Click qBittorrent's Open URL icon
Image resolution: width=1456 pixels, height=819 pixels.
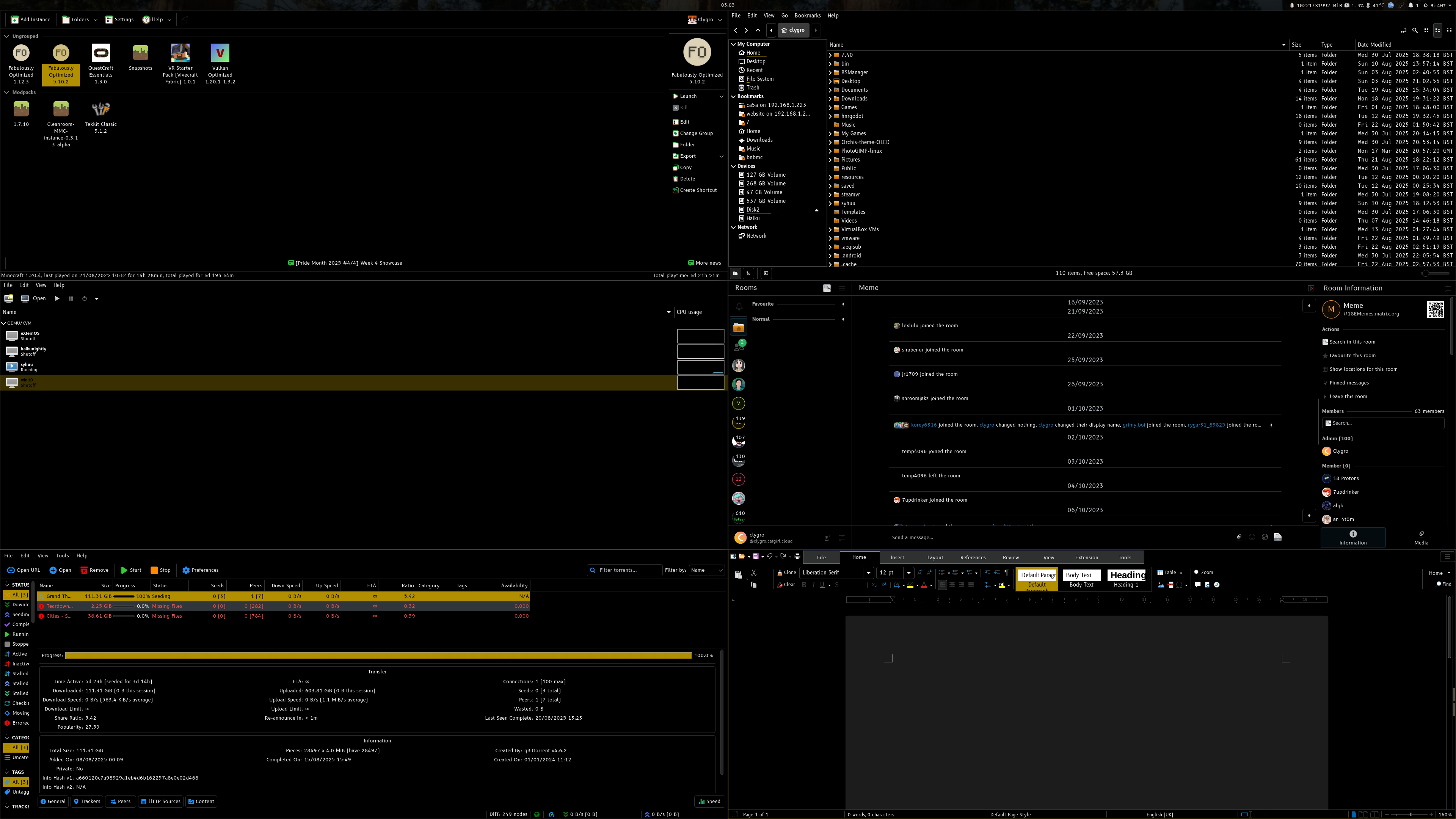click(x=11, y=570)
